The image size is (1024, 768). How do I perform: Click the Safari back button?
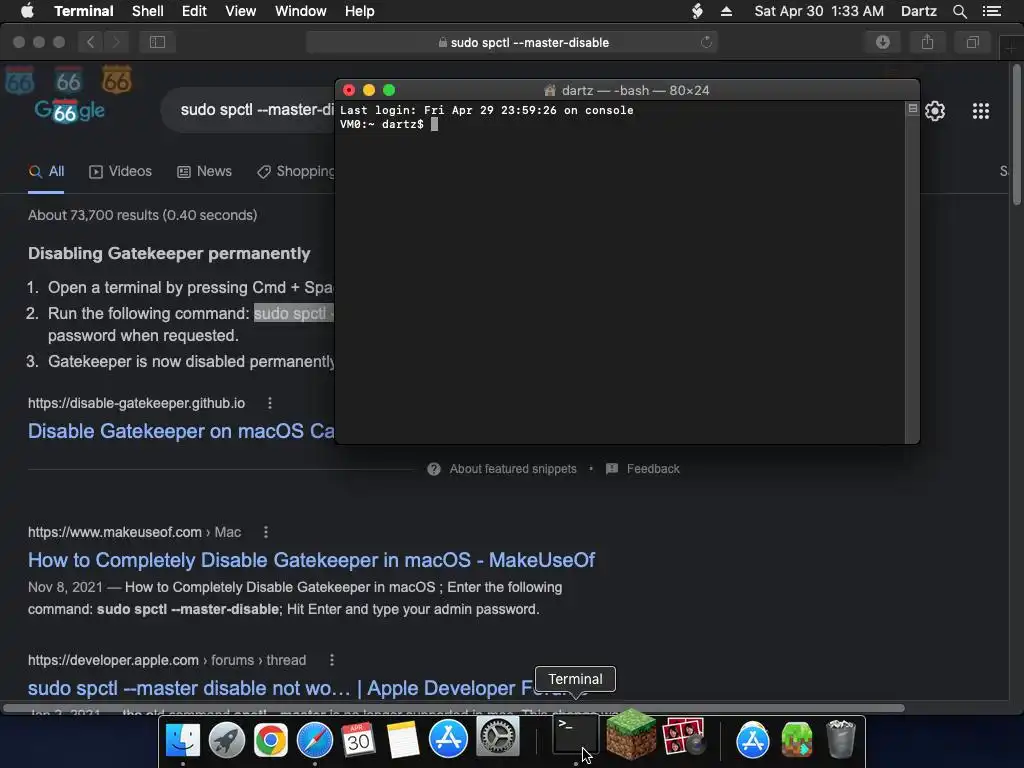(90, 42)
